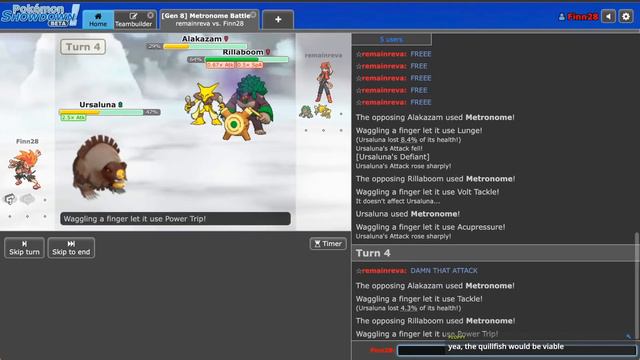
Task: Open a new tab with the plus button
Action: [x=278, y=20]
